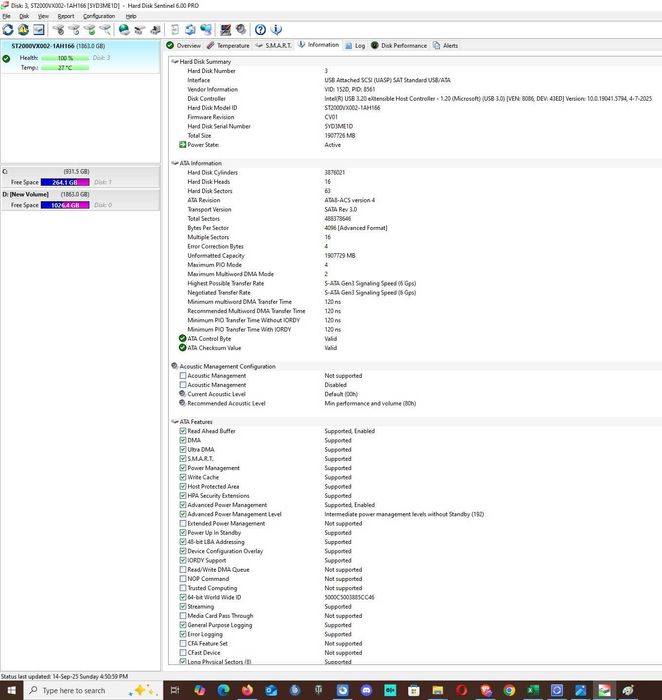Toggle the Trusted Computing checkbox
This screenshot has height=700, width=662.
click(x=183, y=588)
